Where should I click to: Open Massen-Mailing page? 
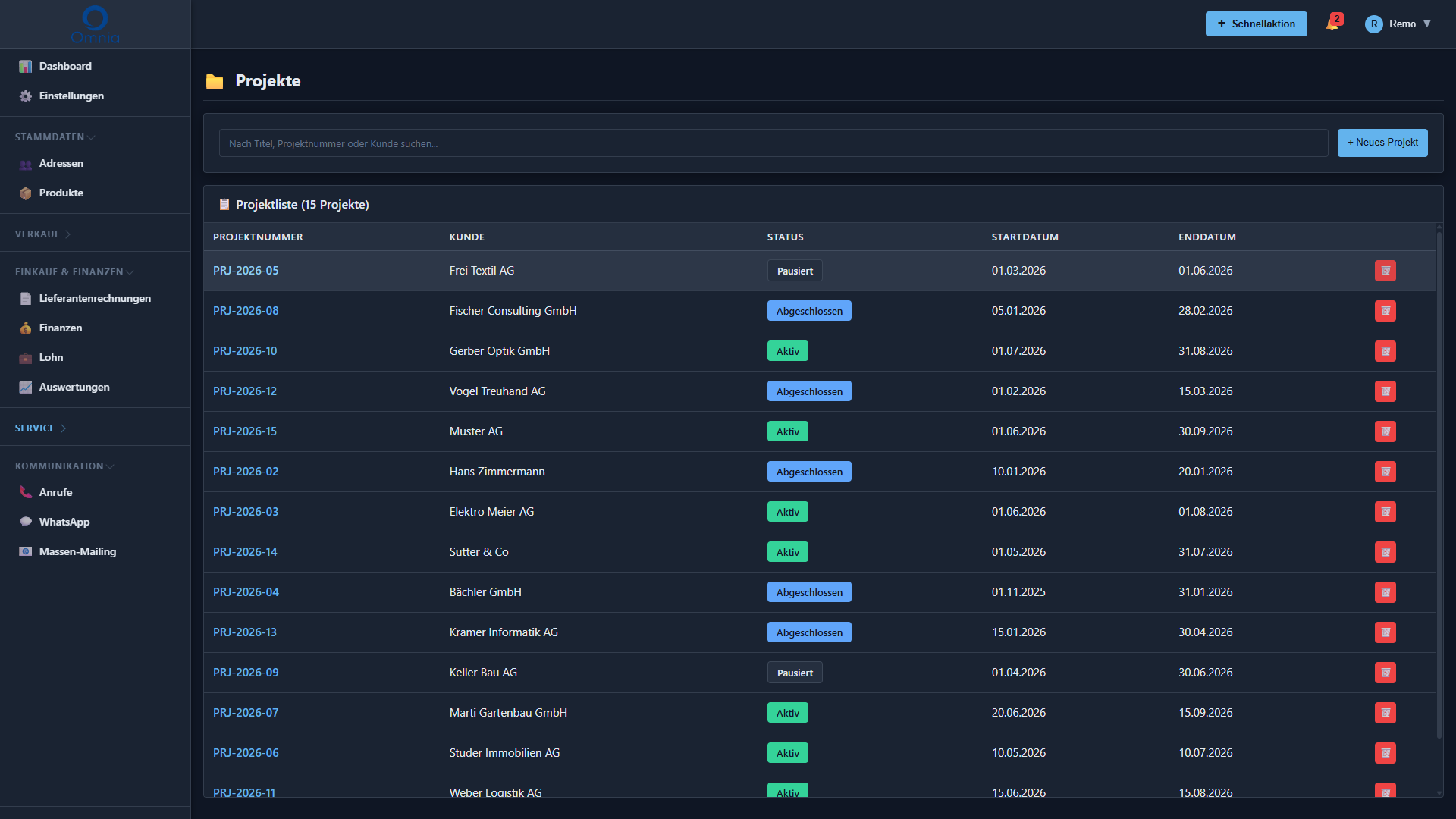point(77,552)
